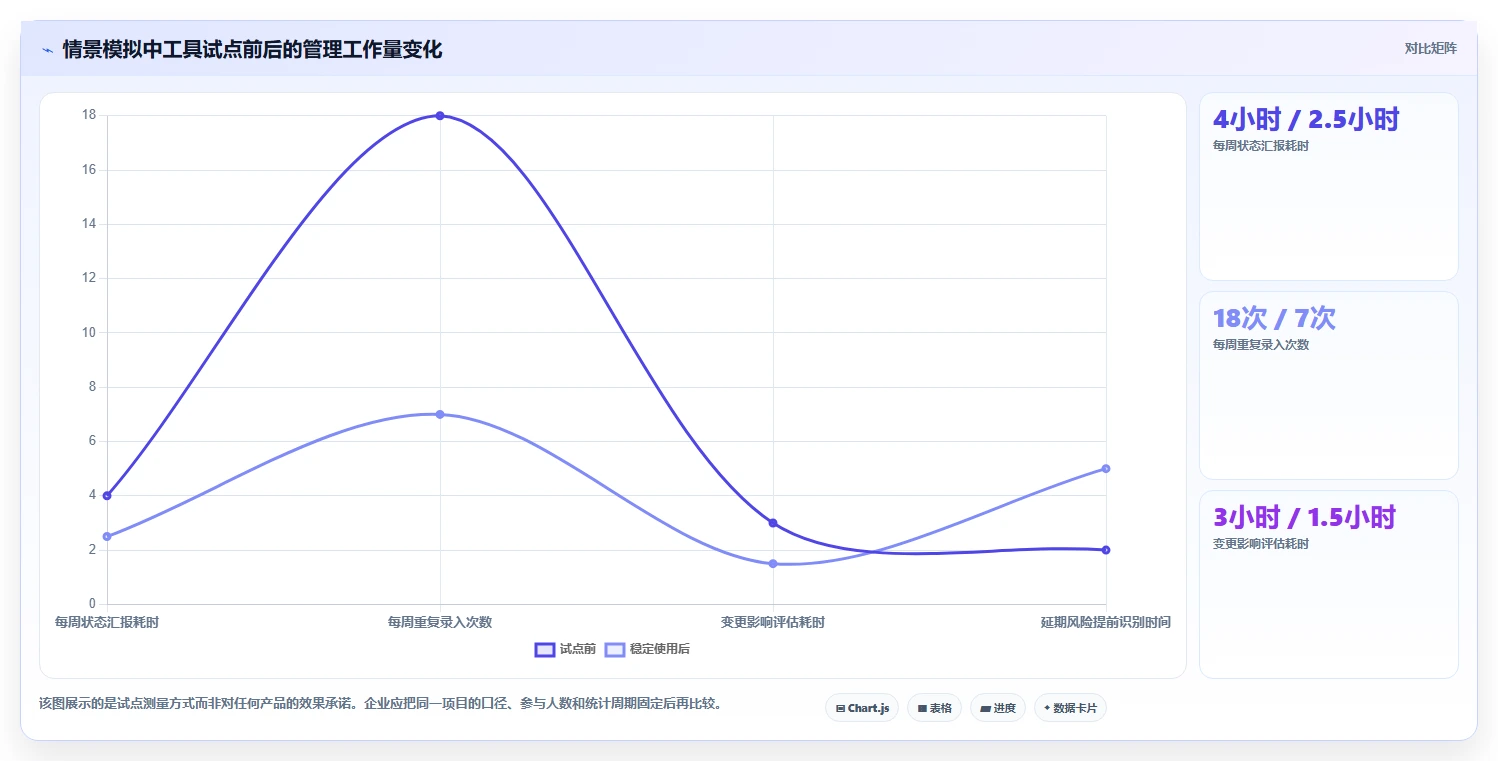
Task: Click the 每周重复录入次数 card caption
Action: [1261, 345]
